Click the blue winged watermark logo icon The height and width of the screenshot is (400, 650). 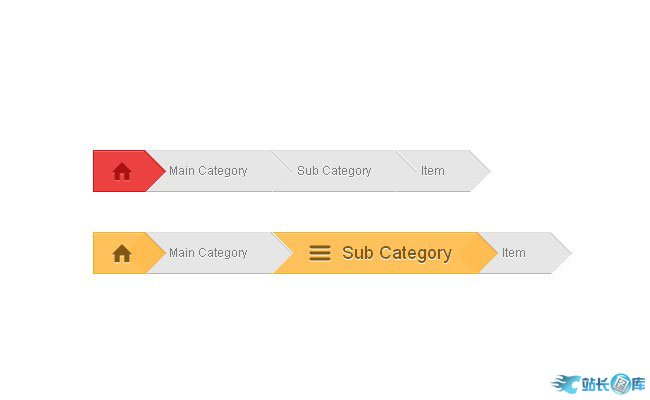(565, 383)
